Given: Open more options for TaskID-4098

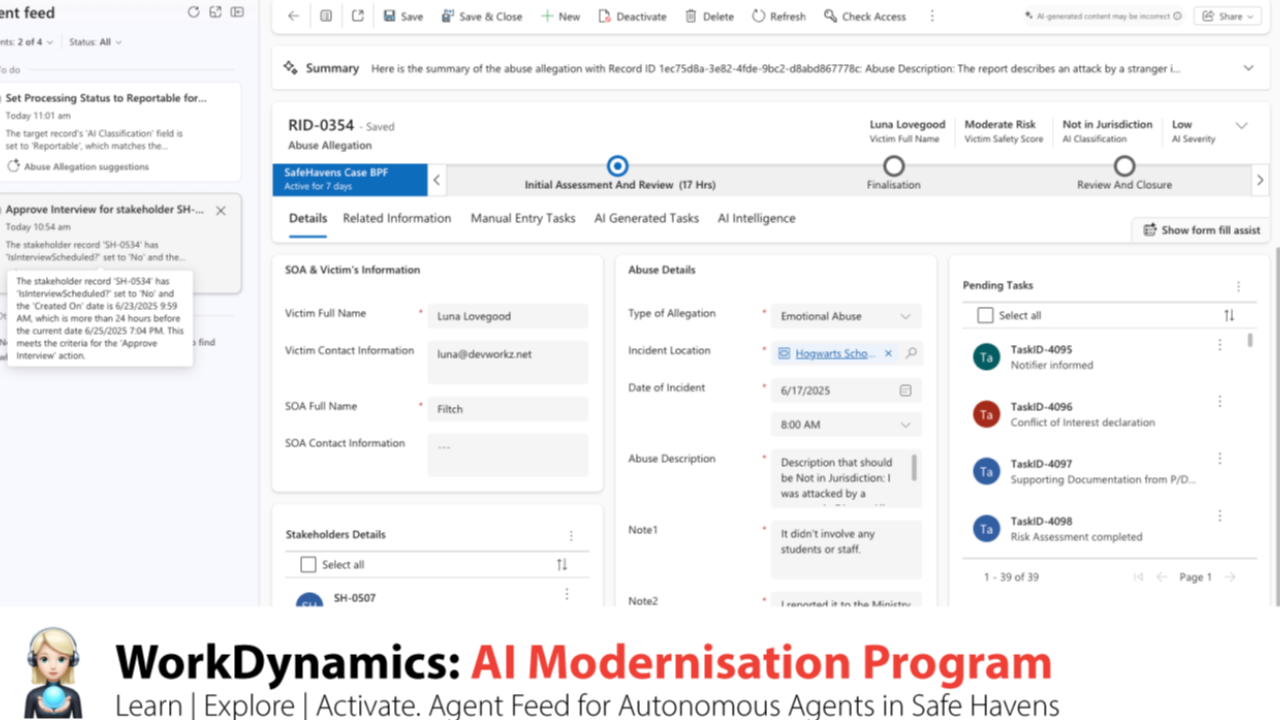Looking at the screenshot, I should pos(1219,516).
